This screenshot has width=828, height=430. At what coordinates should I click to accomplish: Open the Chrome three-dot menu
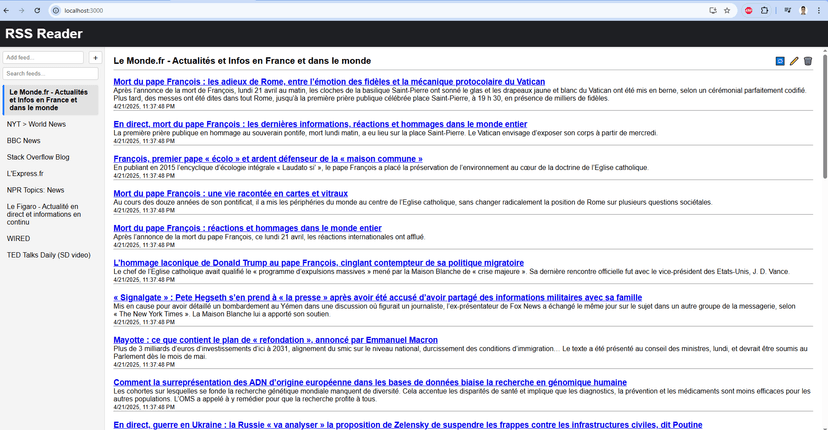click(x=818, y=11)
